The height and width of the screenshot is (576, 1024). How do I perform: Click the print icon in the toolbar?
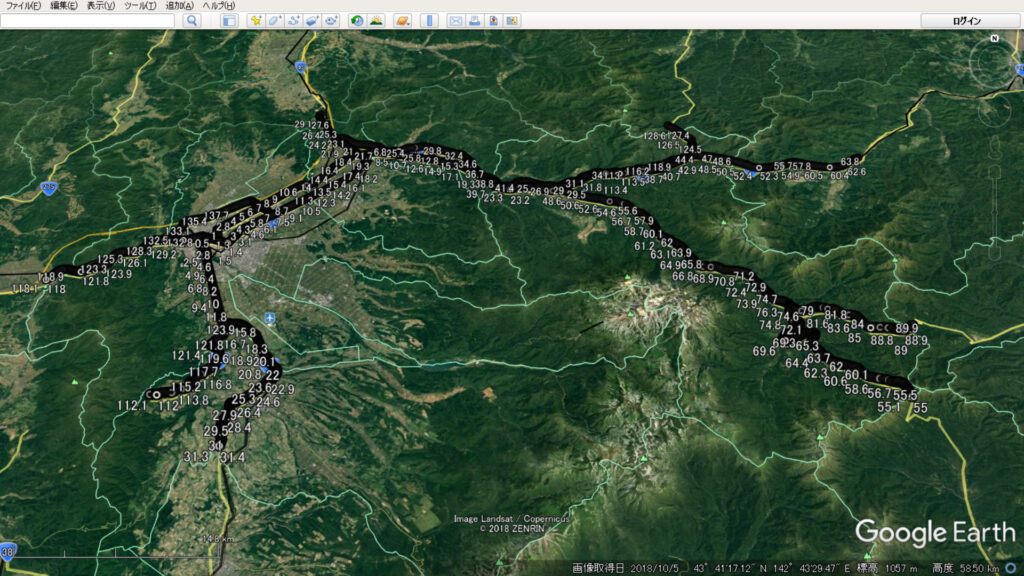(475, 21)
